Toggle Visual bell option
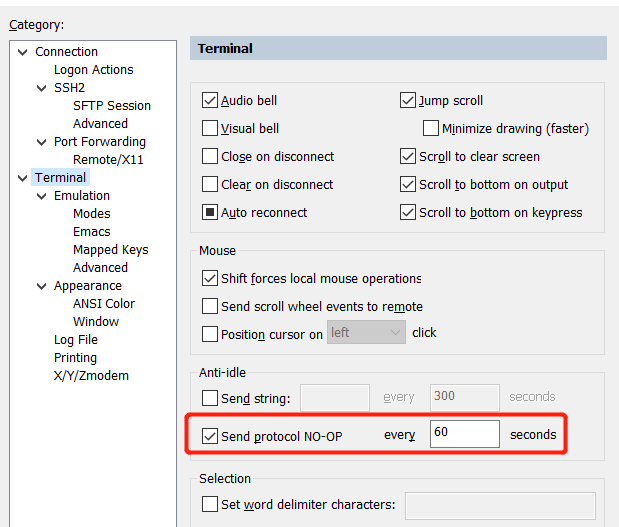This screenshot has width=619, height=527. point(210,128)
